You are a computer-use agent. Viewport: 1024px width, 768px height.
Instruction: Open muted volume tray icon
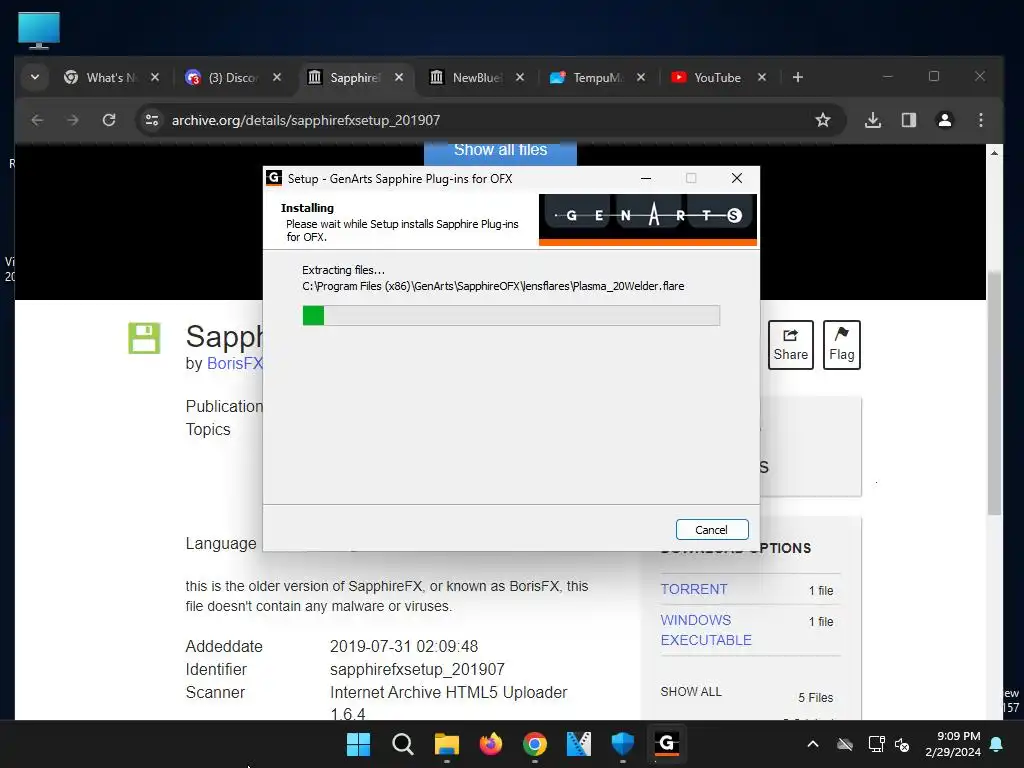903,744
